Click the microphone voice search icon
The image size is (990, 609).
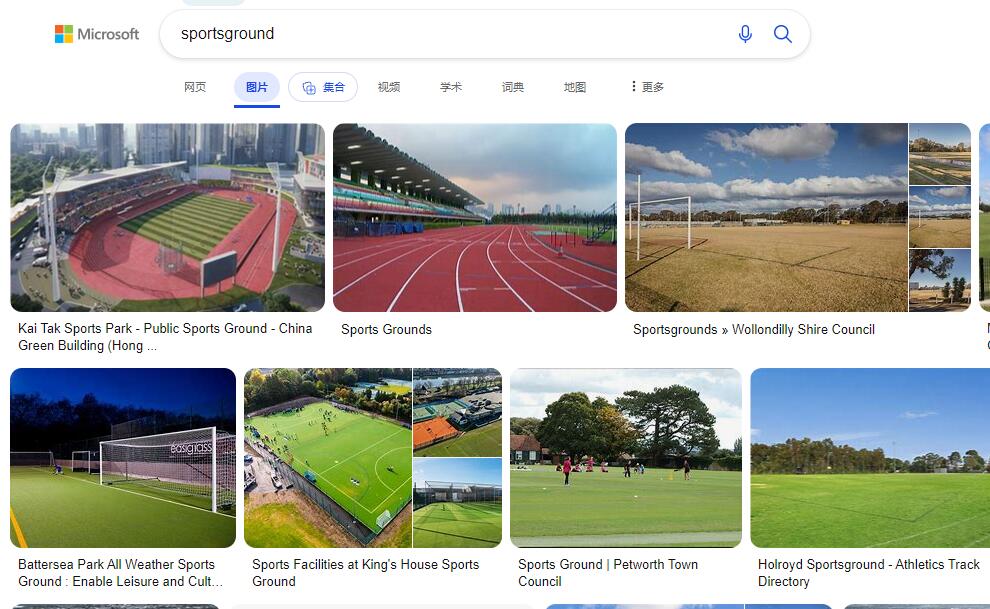[x=745, y=34]
